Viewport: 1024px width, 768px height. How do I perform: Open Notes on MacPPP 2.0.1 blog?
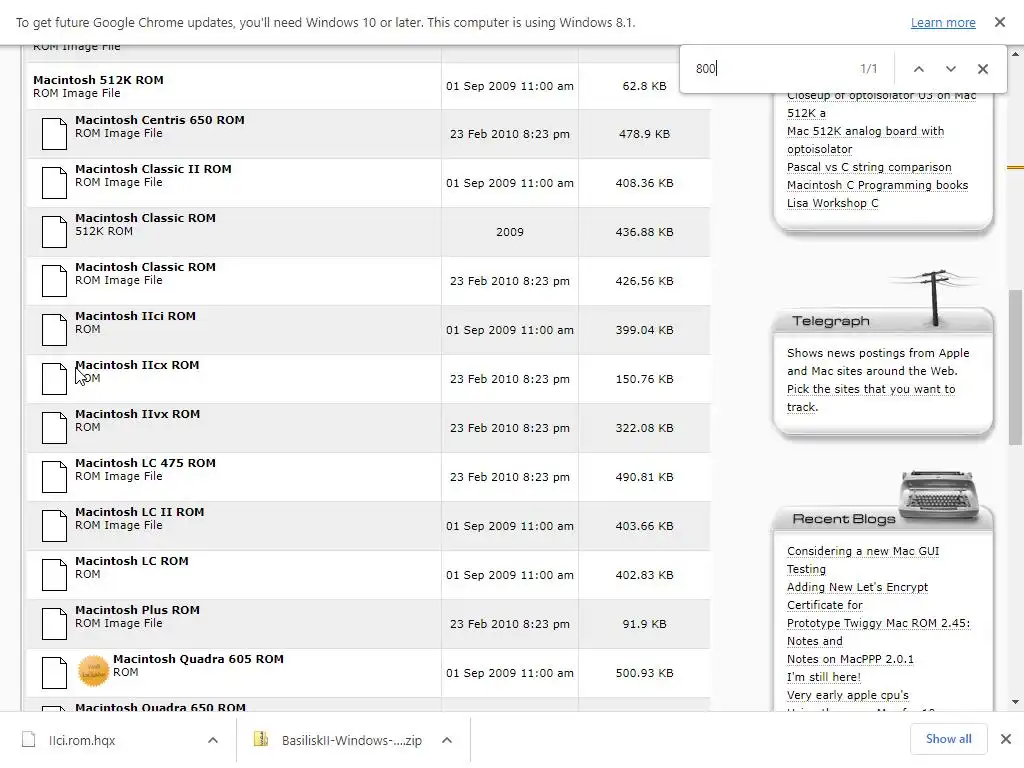click(850, 659)
